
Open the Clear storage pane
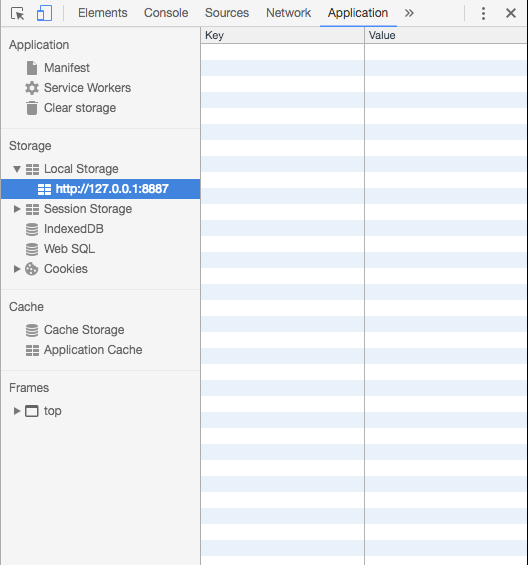tap(80, 108)
